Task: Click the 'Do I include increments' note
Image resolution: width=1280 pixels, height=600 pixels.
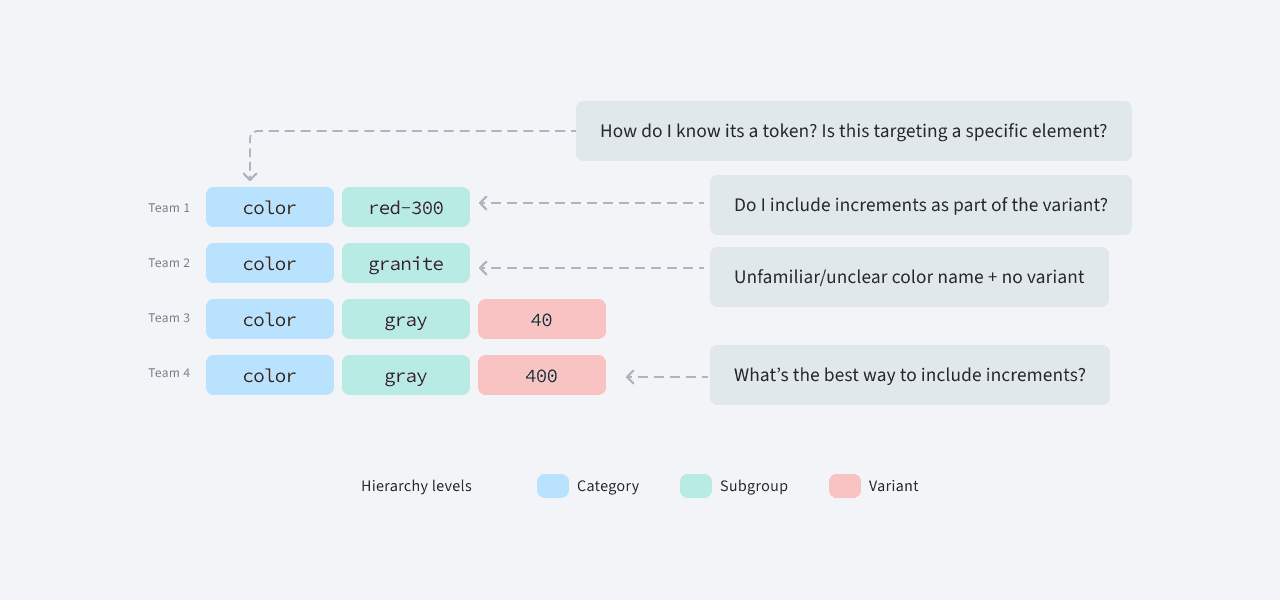Action: click(921, 205)
